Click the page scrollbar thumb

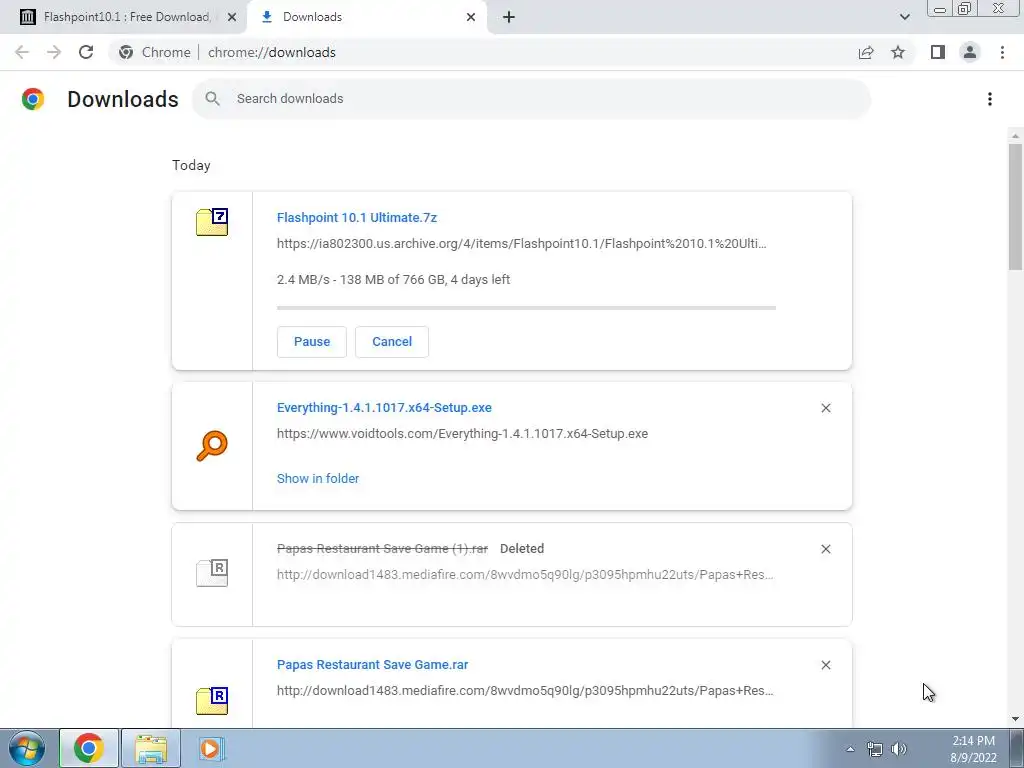[x=1015, y=206]
